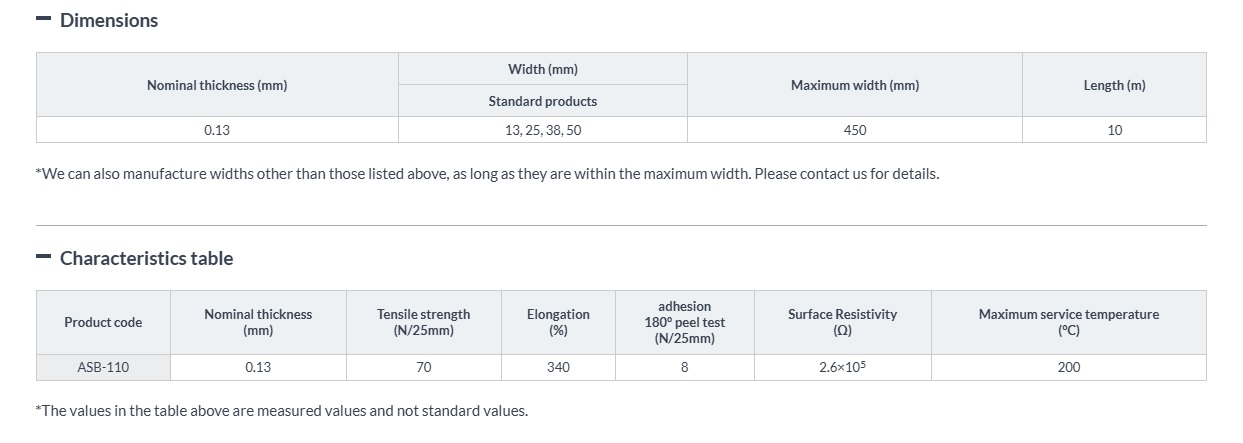The height and width of the screenshot is (443, 1243).
Task: Click the Elongation (%) column header
Action: tap(558, 322)
